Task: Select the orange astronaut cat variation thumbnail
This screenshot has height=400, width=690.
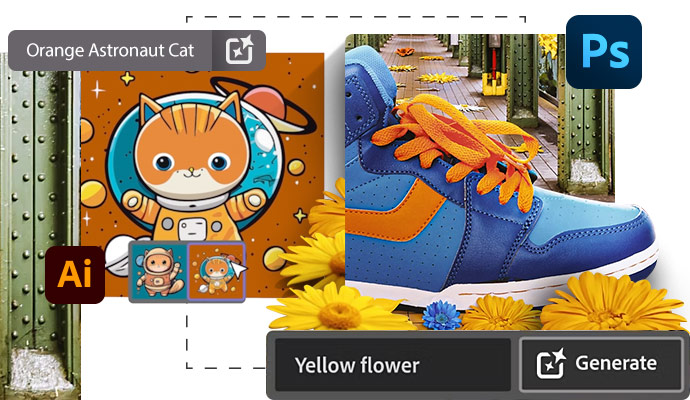Action: [x=217, y=272]
